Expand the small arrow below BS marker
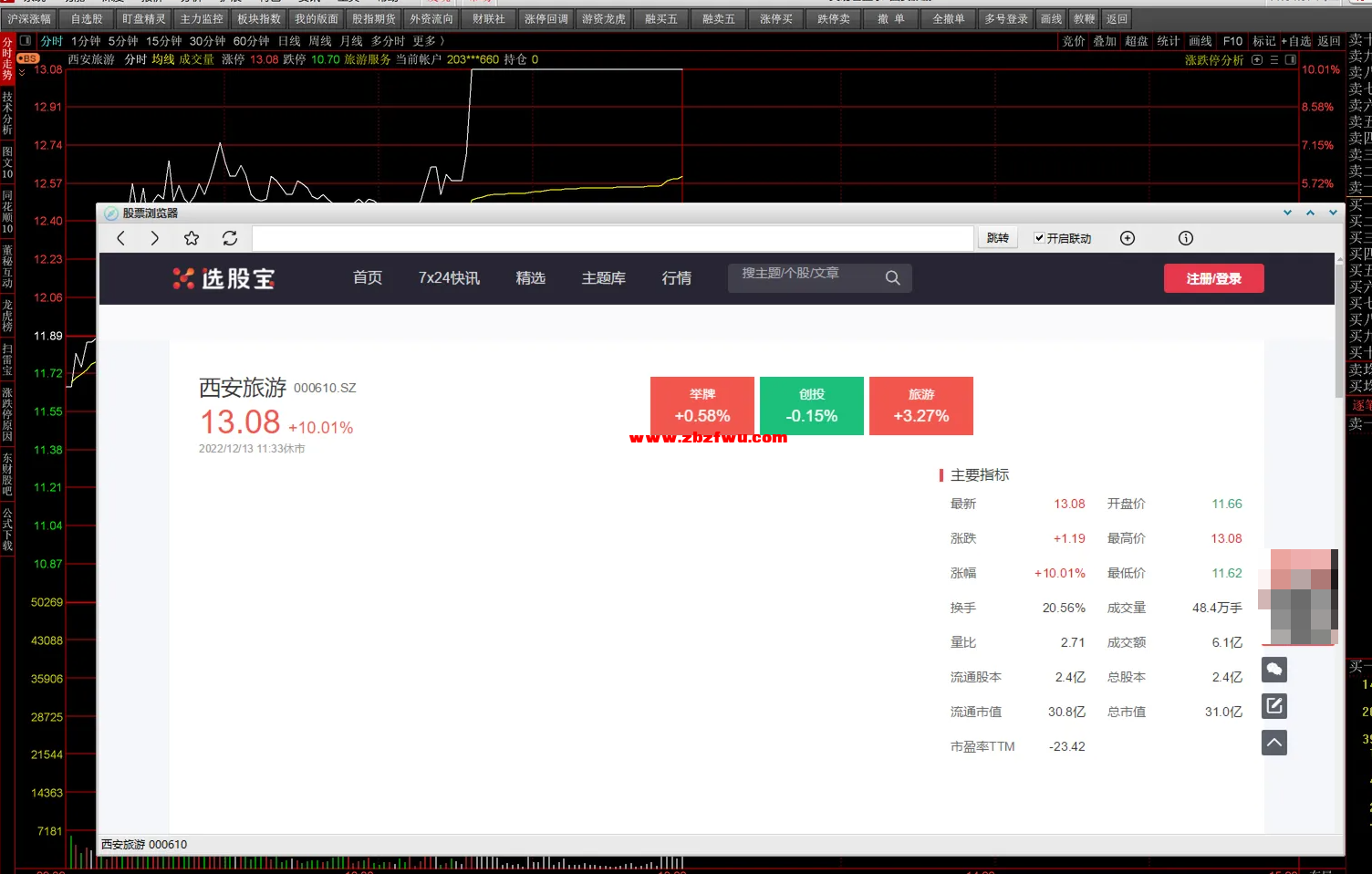This screenshot has width=1372, height=874. [x=22, y=72]
